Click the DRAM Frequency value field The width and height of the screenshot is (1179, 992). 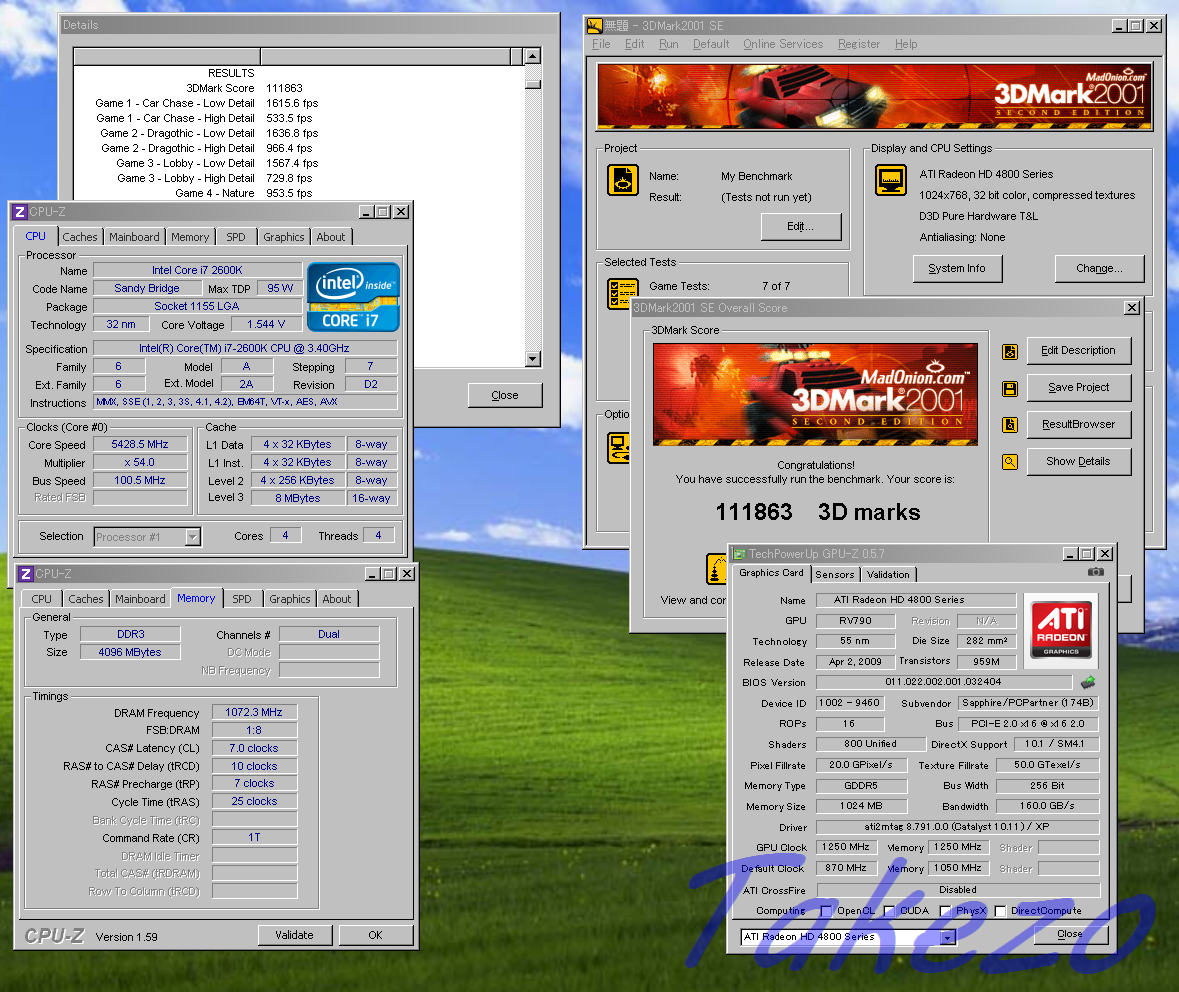[x=254, y=712]
